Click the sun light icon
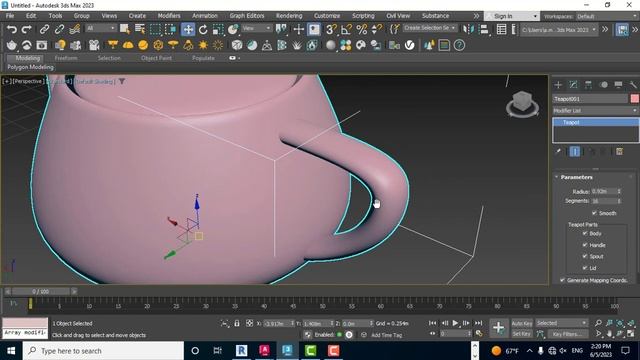The image size is (640, 360). tap(203, 45)
